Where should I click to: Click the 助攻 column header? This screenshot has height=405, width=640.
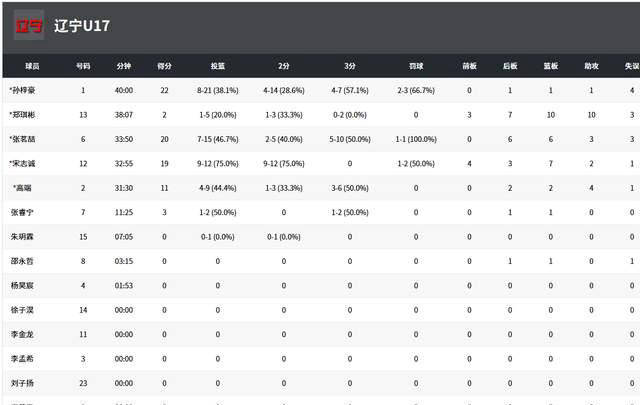coord(591,66)
